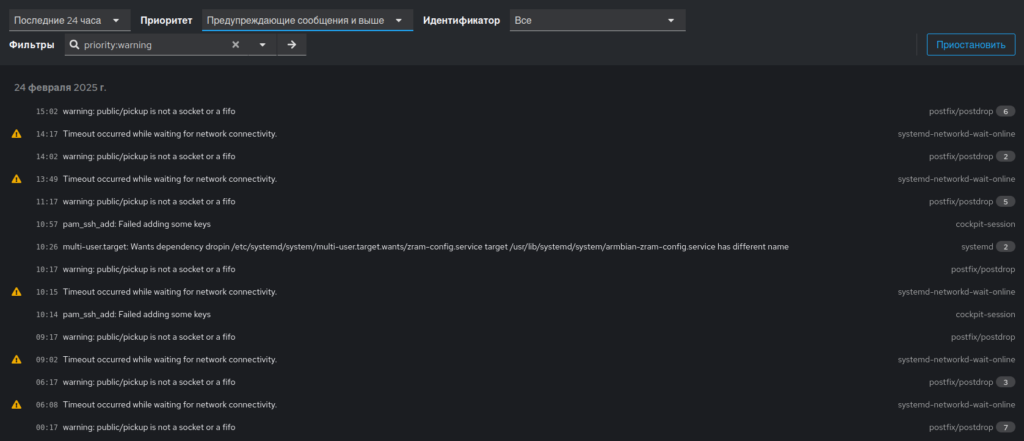Click systemd identifier on 10:26 row
Viewport: 1024px width, 441px height.
point(977,247)
